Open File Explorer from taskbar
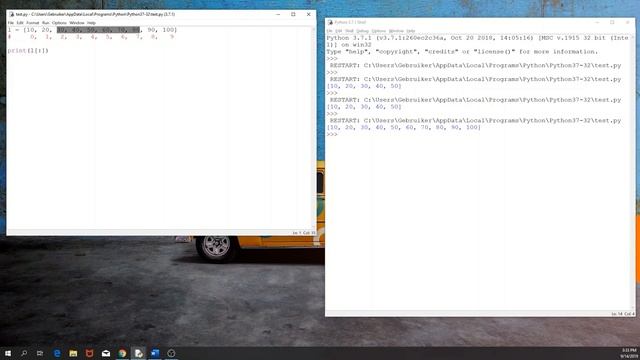This screenshot has height=360, width=640. coord(73,353)
